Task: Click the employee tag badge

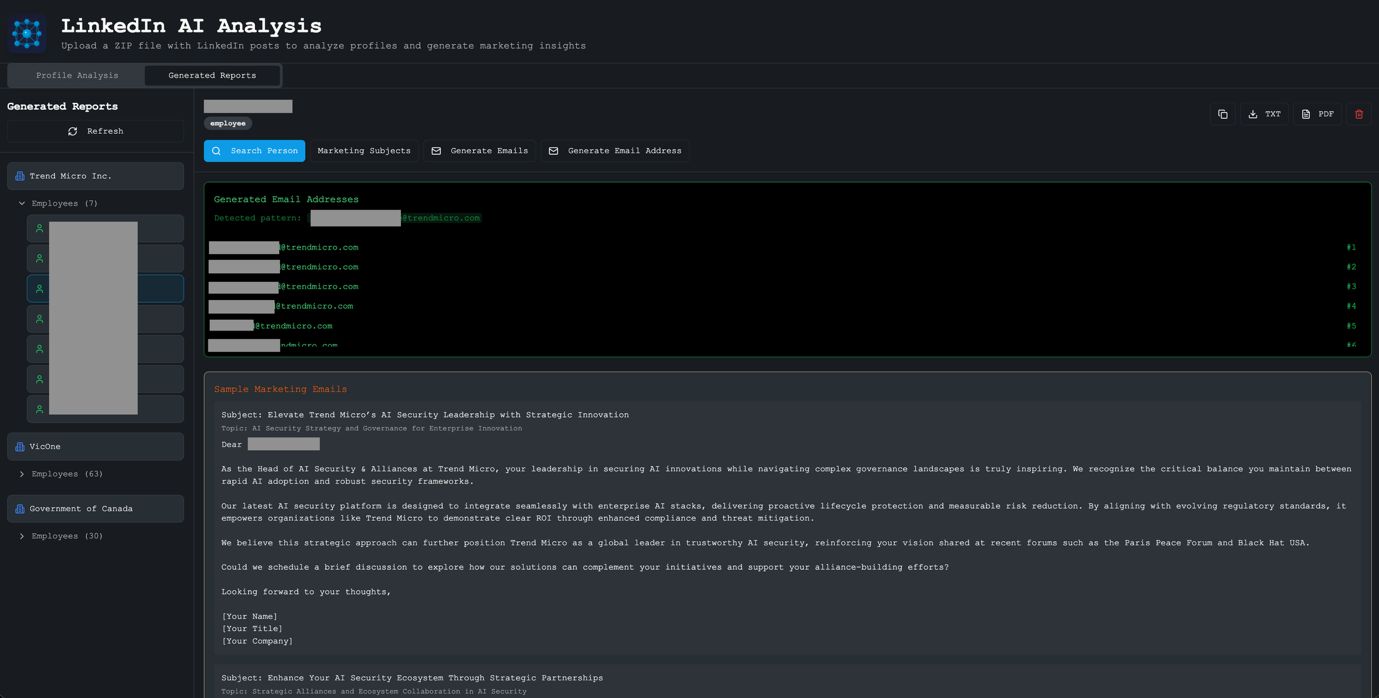Action: click(228, 123)
